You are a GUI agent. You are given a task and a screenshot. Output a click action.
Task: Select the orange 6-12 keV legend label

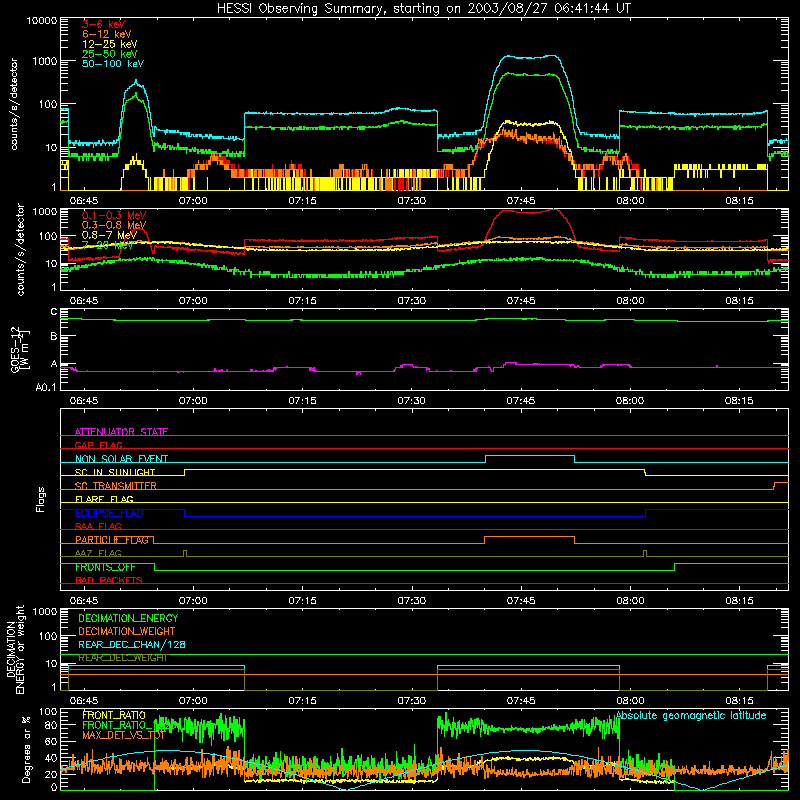tap(107, 34)
